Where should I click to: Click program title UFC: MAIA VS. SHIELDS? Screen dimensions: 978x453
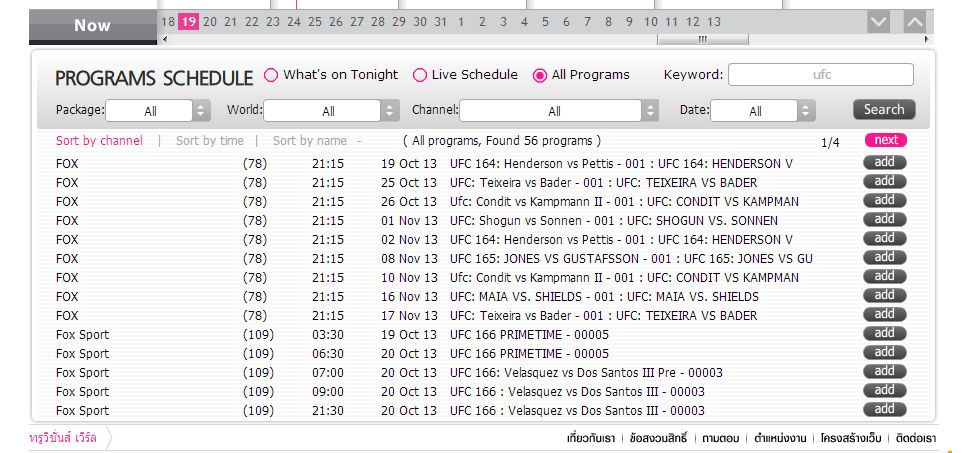point(604,297)
